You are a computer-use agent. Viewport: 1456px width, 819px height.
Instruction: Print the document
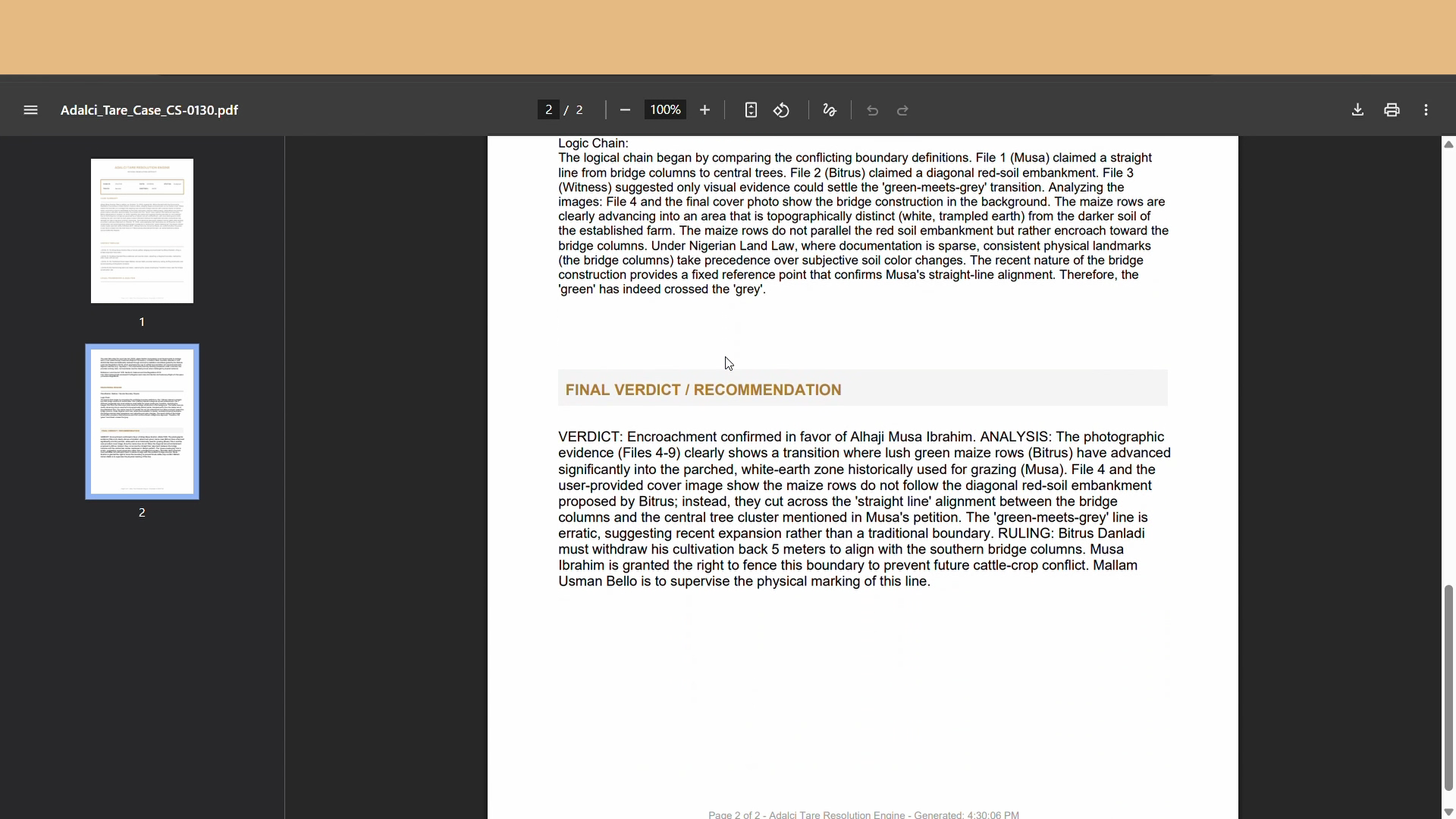(1392, 110)
